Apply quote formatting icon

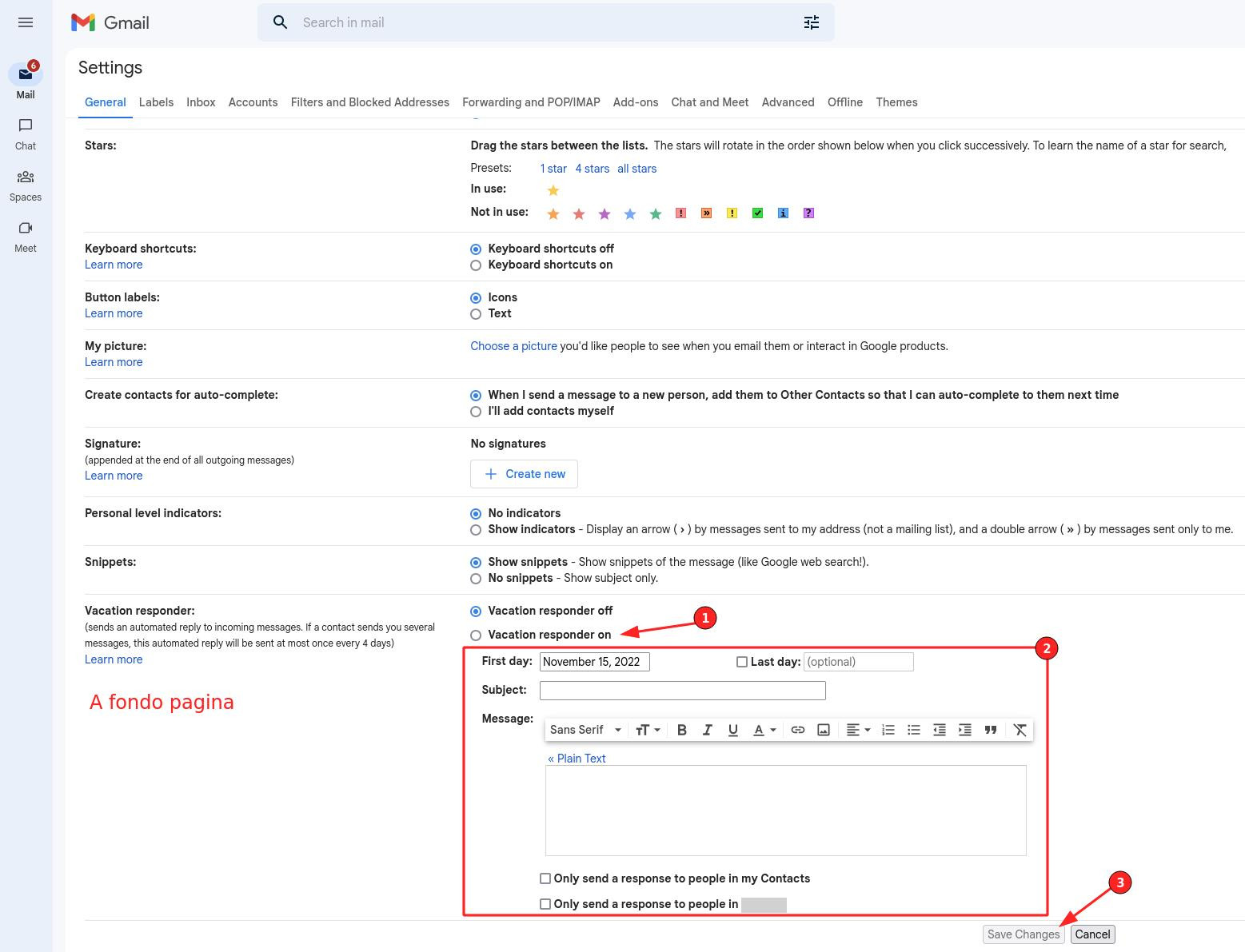pyautogui.click(x=991, y=730)
